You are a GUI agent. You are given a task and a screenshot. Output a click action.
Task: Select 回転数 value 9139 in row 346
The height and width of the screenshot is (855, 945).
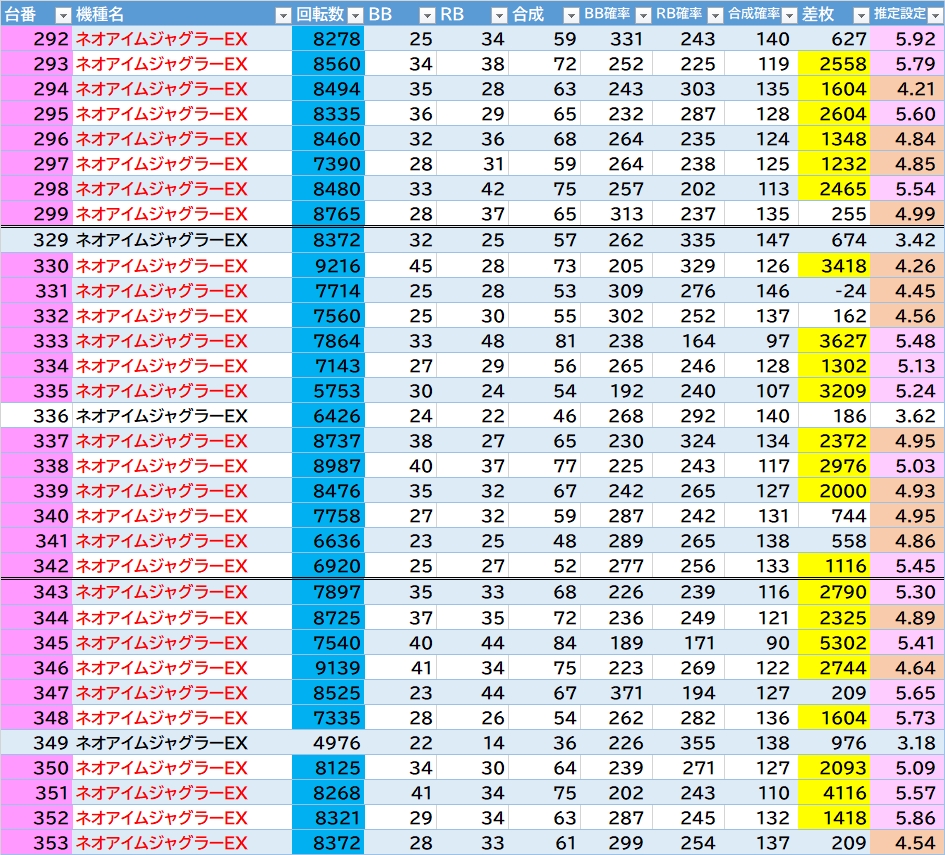[x=328, y=668]
